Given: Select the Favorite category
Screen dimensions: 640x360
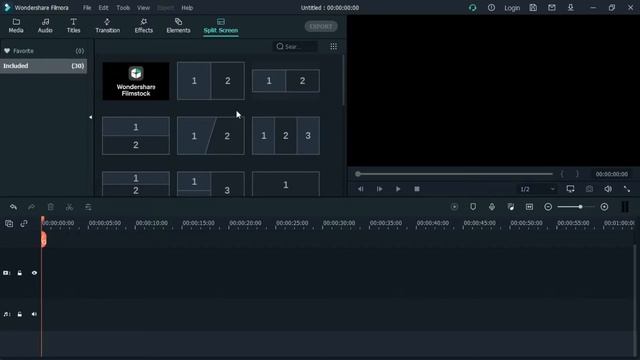Looking at the screenshot, I should 43,51.
